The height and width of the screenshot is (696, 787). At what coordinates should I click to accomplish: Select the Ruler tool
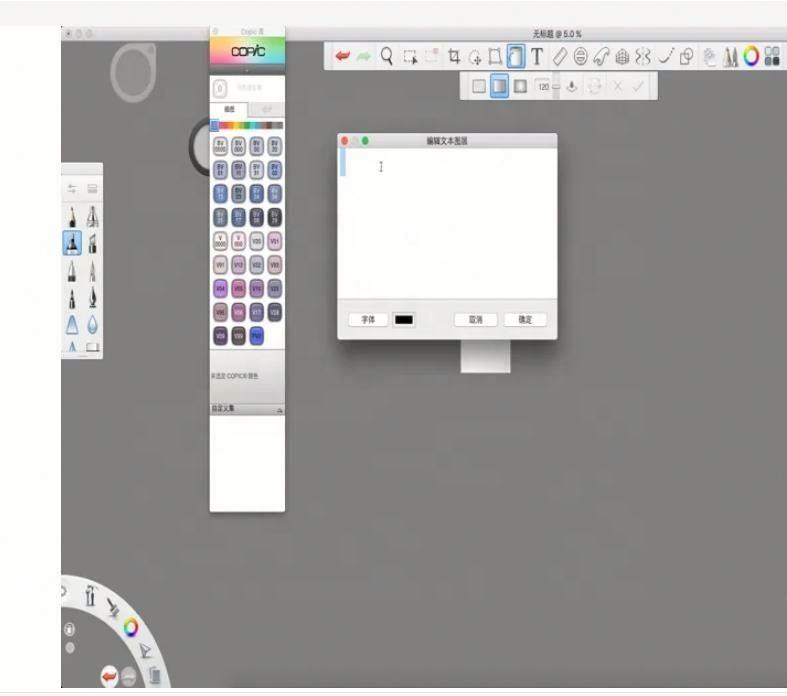point(559,58)
